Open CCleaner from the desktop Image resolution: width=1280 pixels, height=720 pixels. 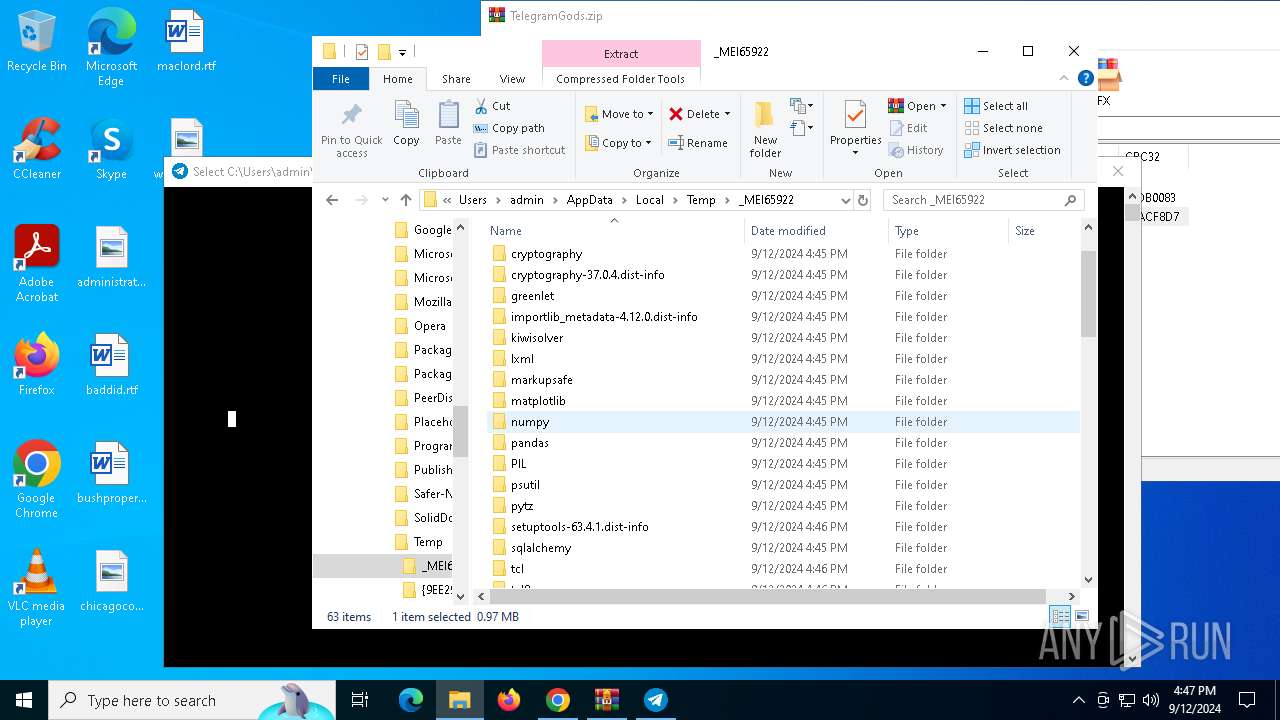[37, 149]
